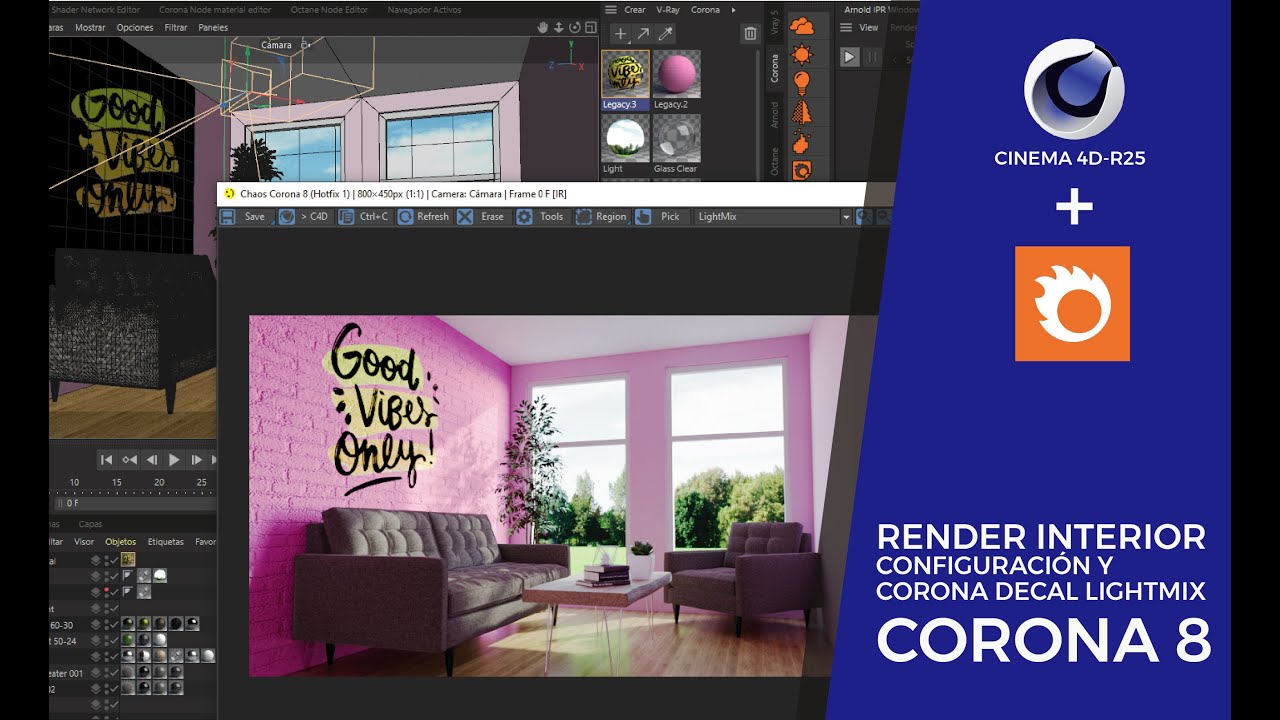Open the Mostrar viewport menu
Viewport: 1280px width, 720px height.
coord(90,28)
